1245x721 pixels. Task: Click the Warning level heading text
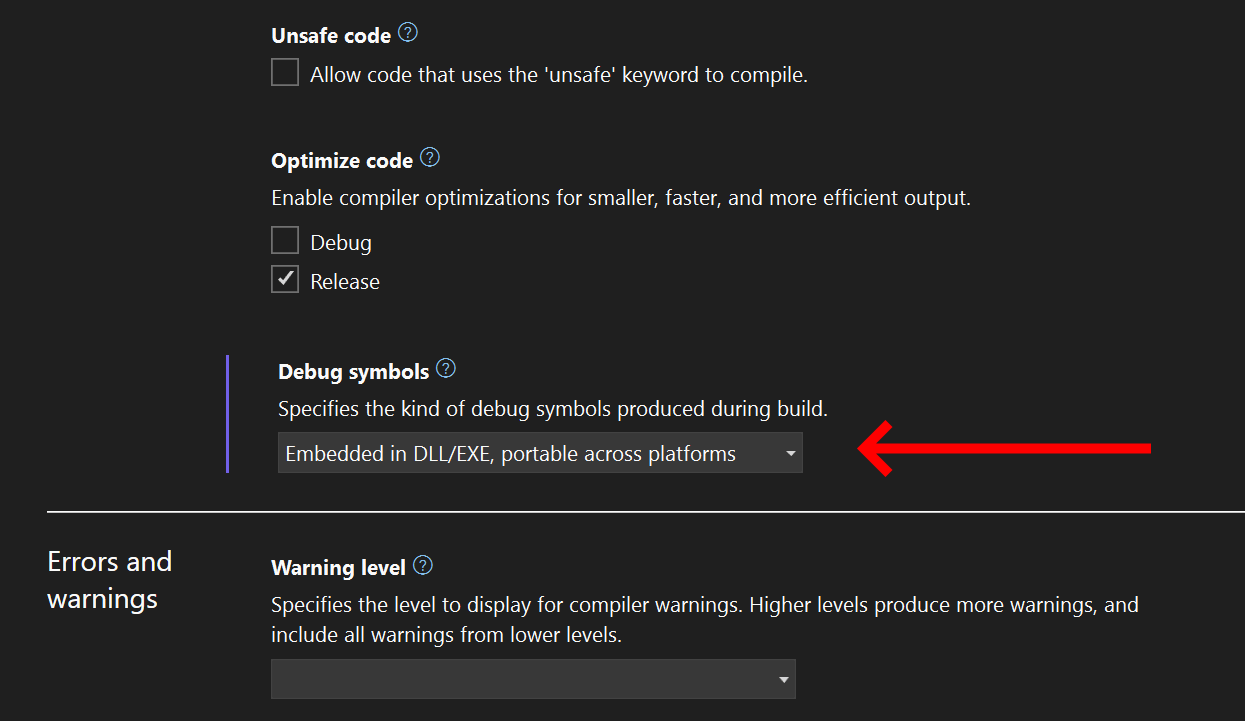tap(338, 566)
